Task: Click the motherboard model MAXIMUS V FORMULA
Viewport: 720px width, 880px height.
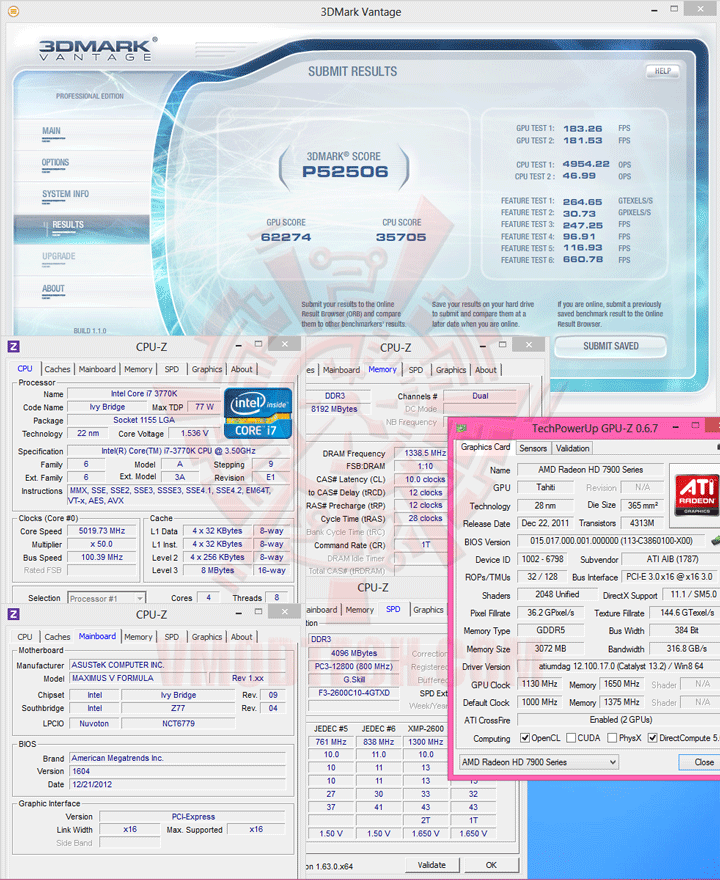Action: (x=139, y=678)
